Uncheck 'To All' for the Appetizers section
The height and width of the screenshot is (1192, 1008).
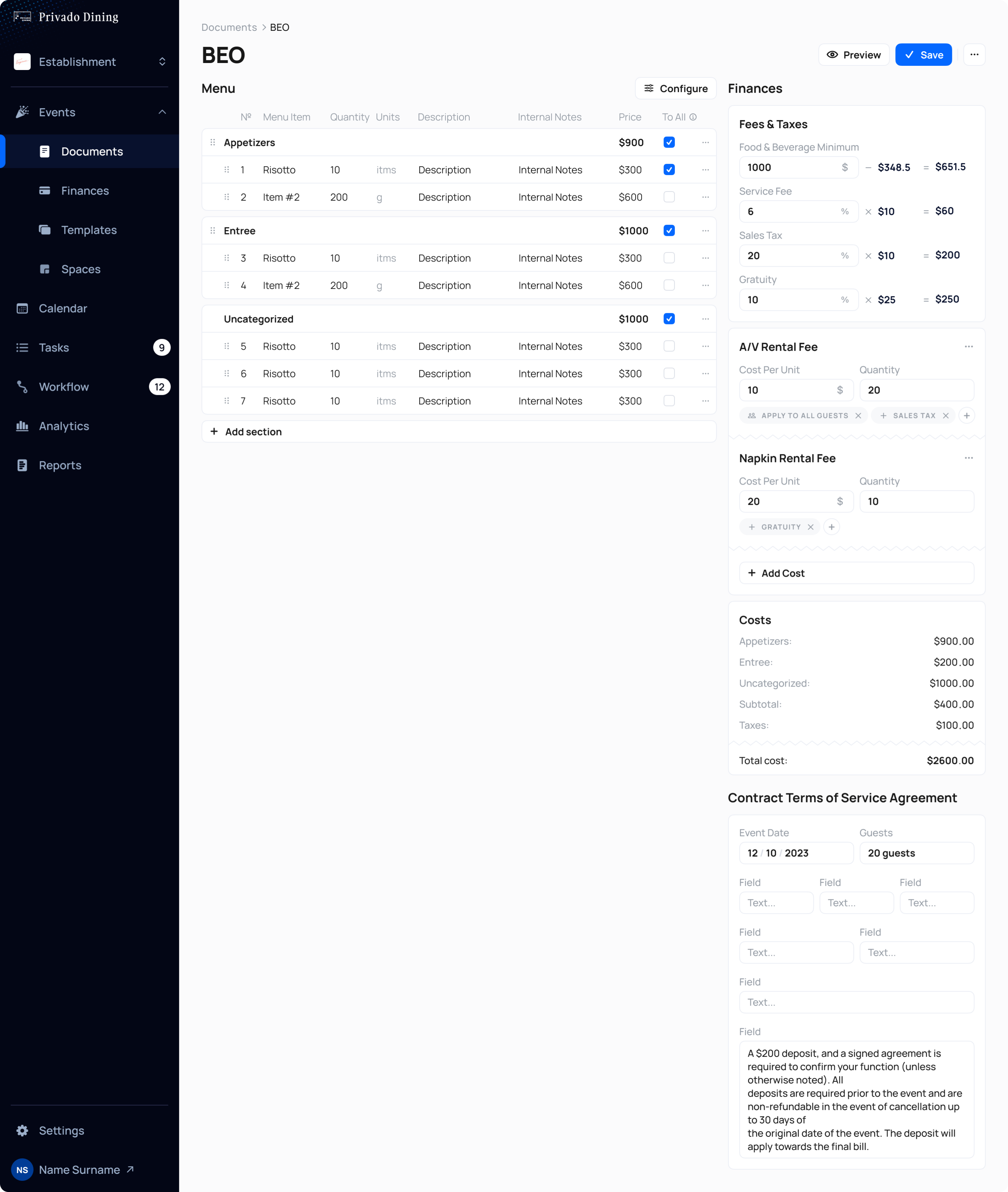[x=669, y=142]
